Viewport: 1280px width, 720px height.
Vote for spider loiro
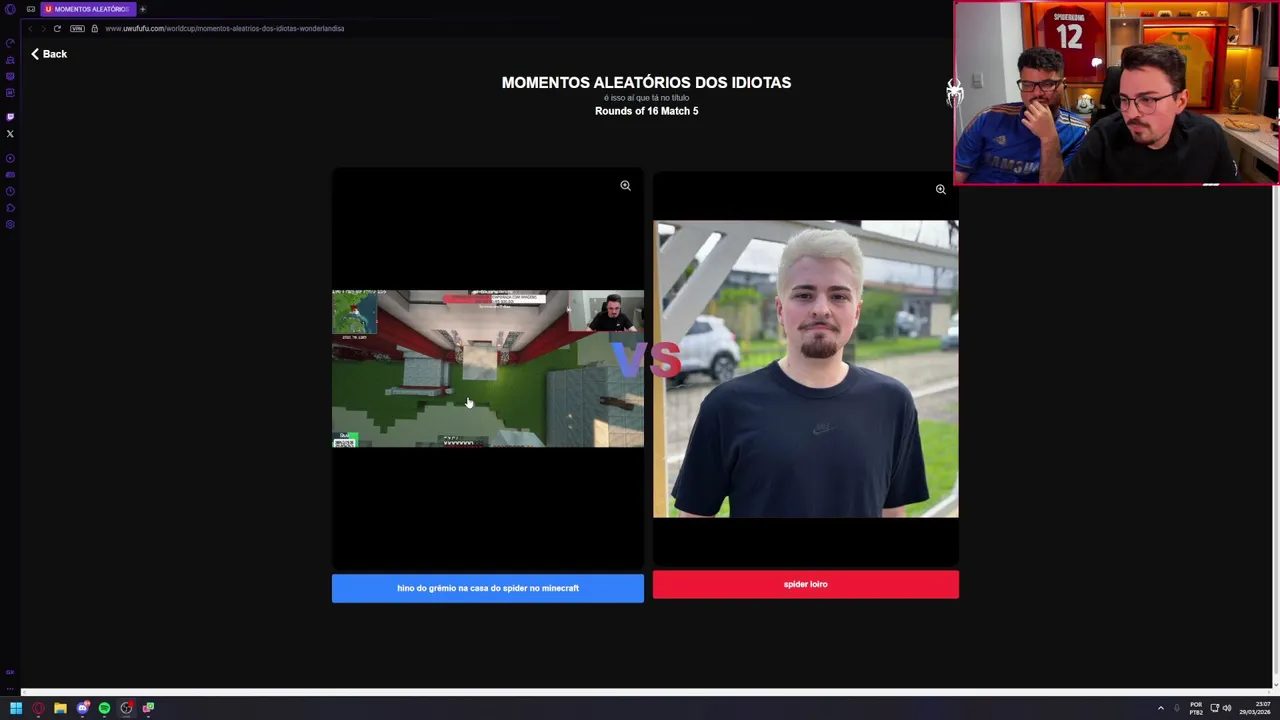(806, 584)
